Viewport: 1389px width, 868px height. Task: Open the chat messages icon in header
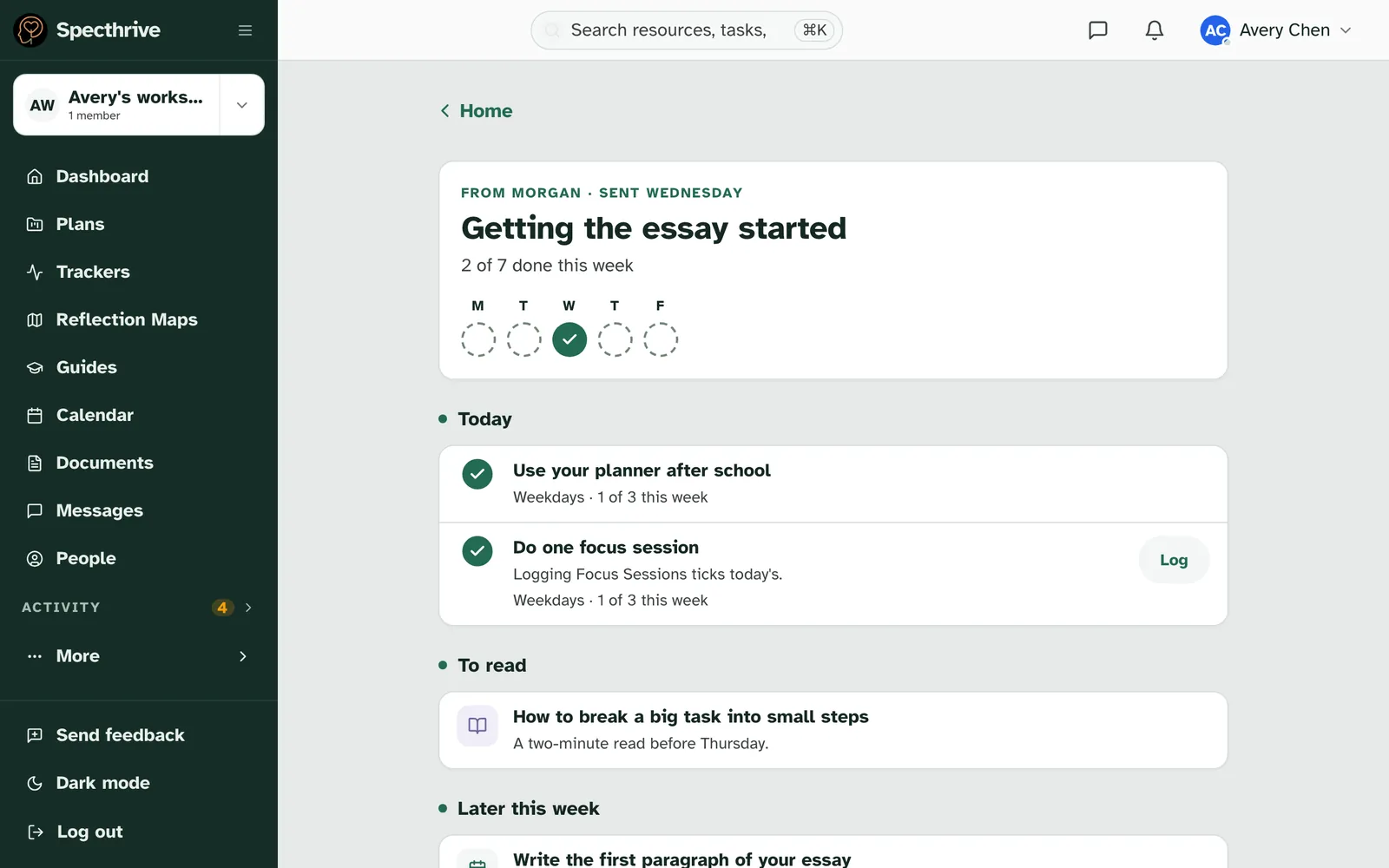1098,30
